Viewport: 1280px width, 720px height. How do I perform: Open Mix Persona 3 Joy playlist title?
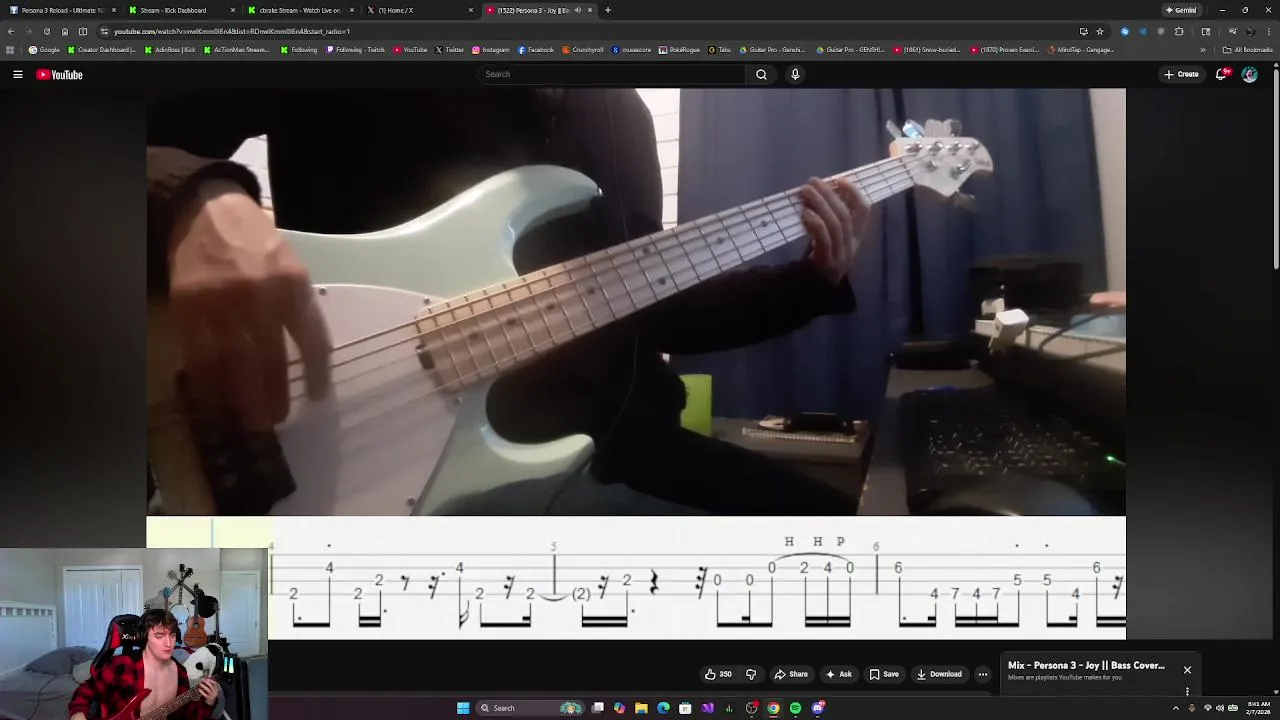(x=1086, y=665)
